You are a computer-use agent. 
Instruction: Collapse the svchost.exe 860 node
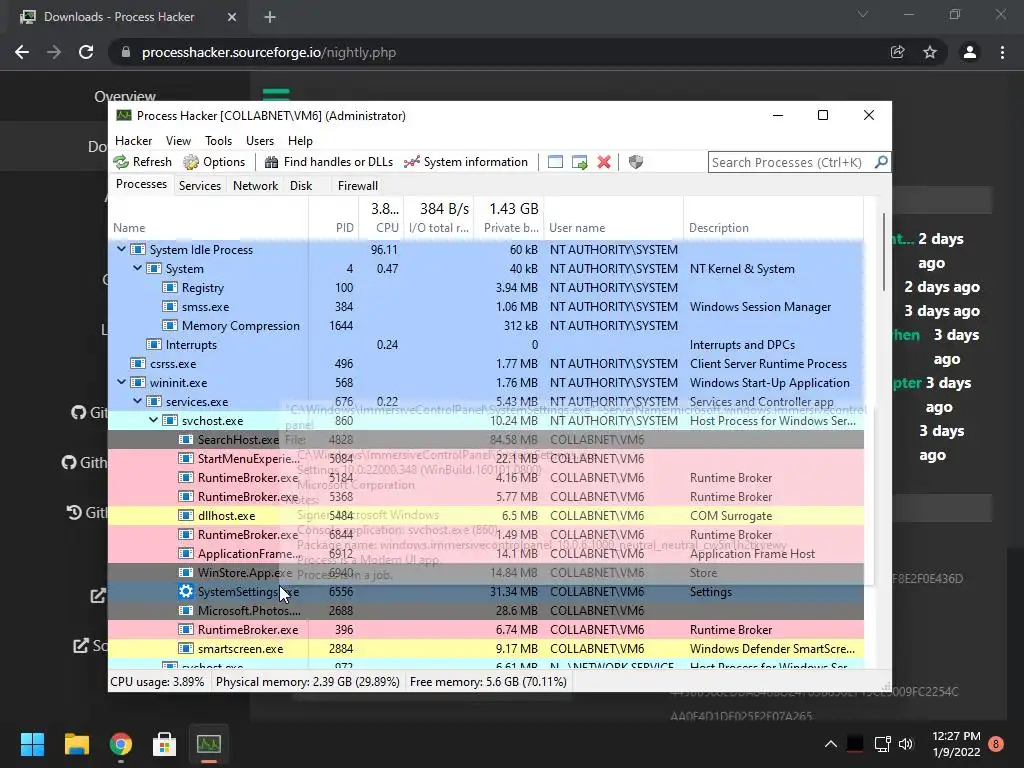pyautogui.click(x=153, y=420)
